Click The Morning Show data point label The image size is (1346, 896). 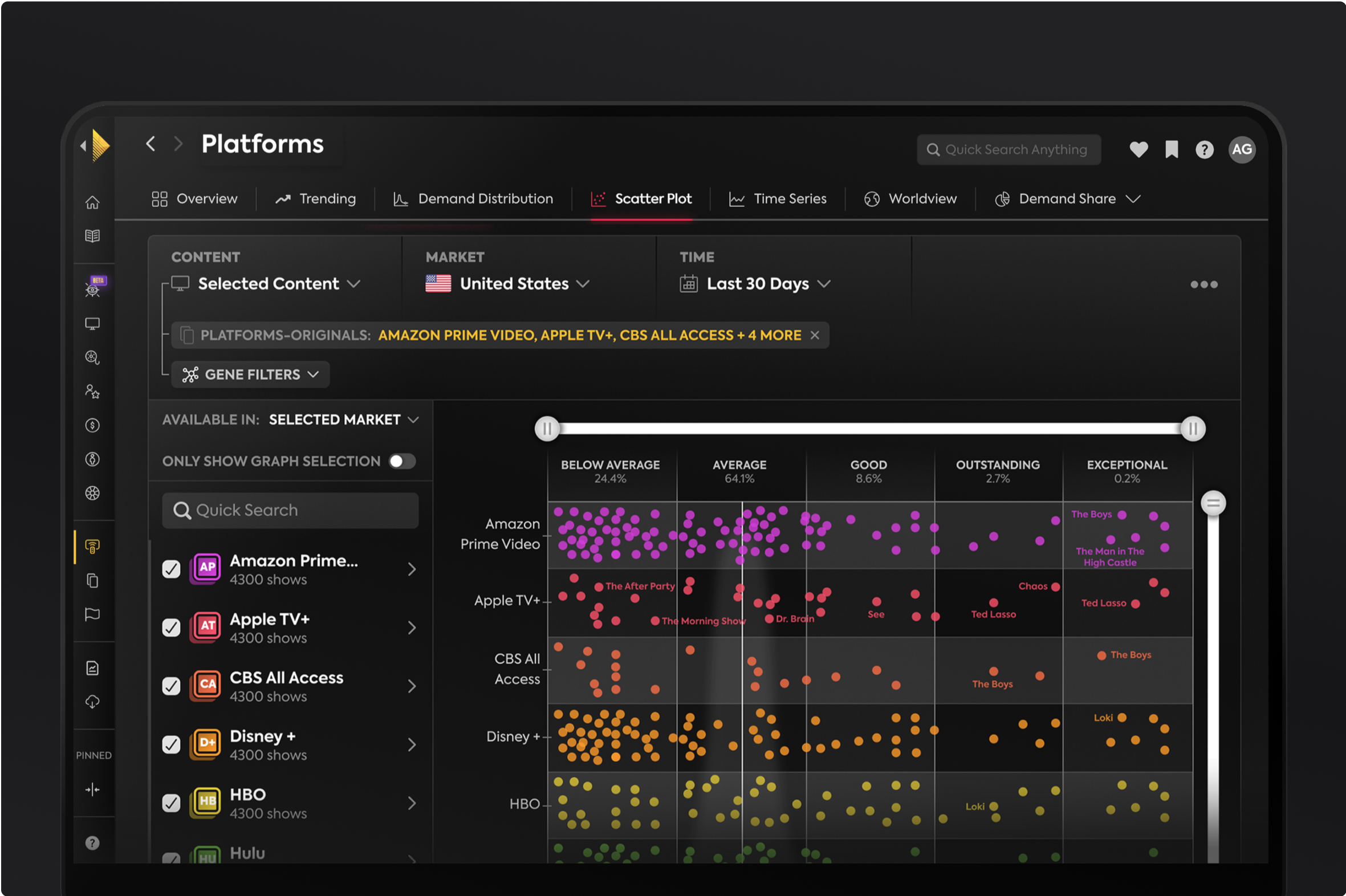point(703,621)
